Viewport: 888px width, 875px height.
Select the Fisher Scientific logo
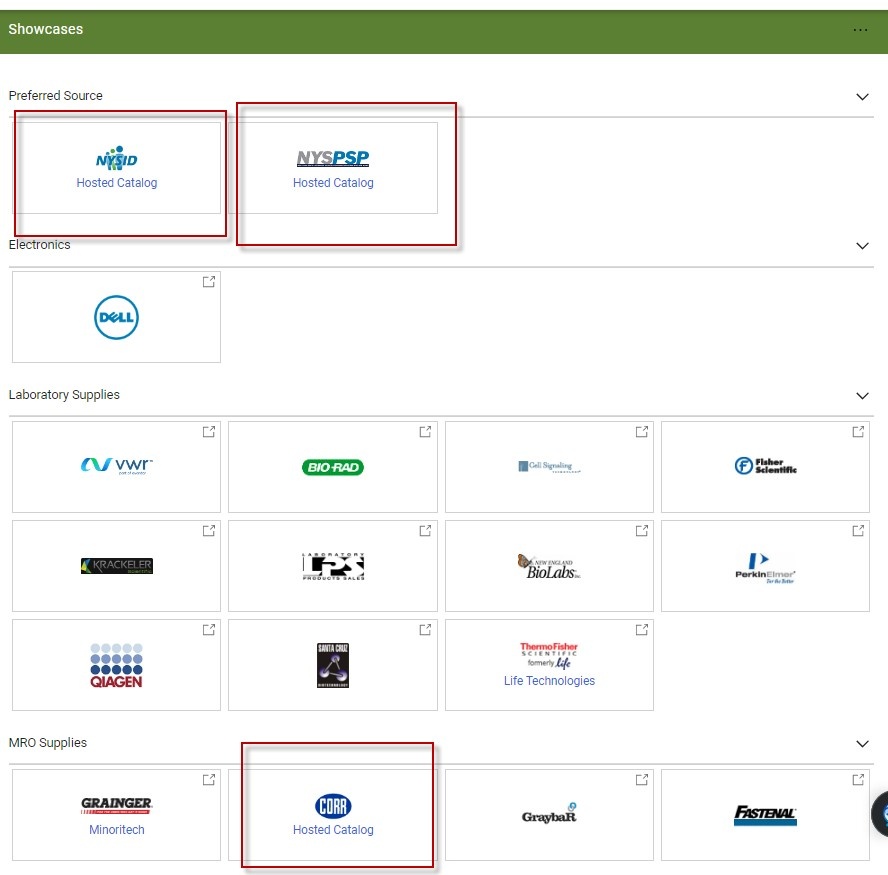tap(765, 466)
